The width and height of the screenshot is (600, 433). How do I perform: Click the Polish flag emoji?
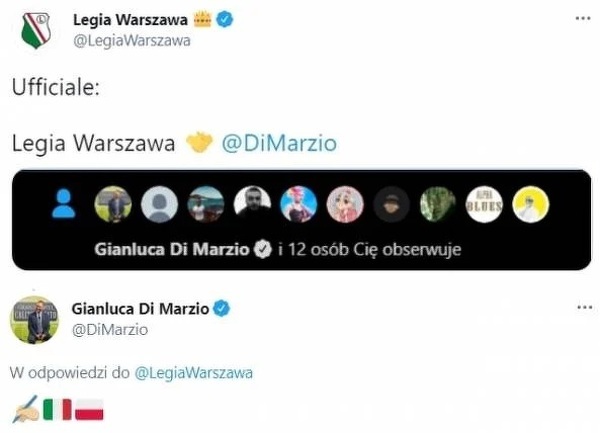[x=89, y=409]
